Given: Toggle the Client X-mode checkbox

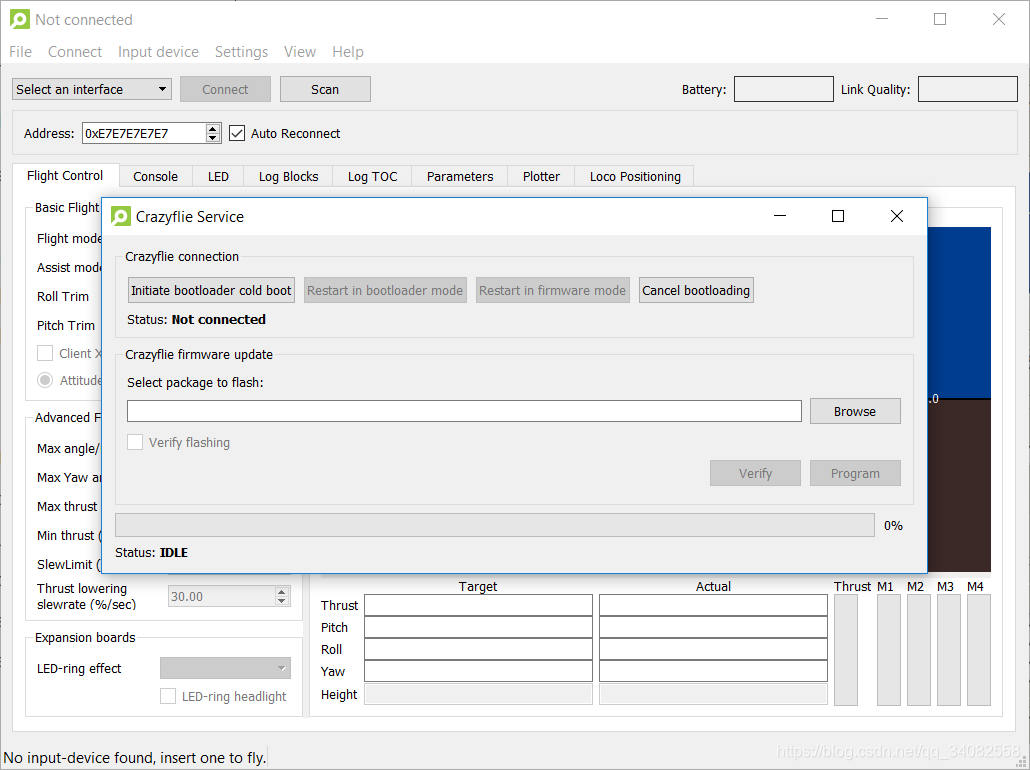Looking at the screenshot, I should pos(45,353).
